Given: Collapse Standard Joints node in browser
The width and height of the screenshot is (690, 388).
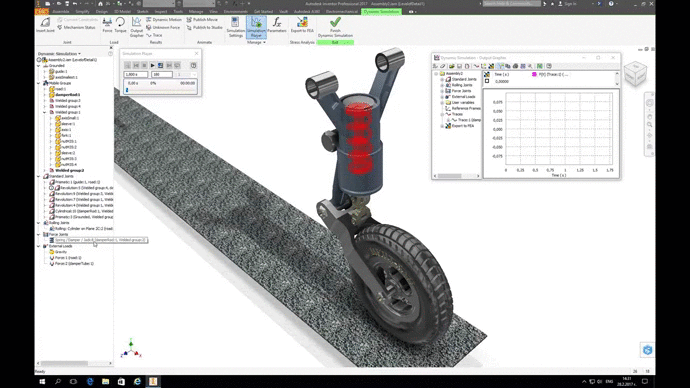Looking at the screenshot, I should [x=39, y=176].
